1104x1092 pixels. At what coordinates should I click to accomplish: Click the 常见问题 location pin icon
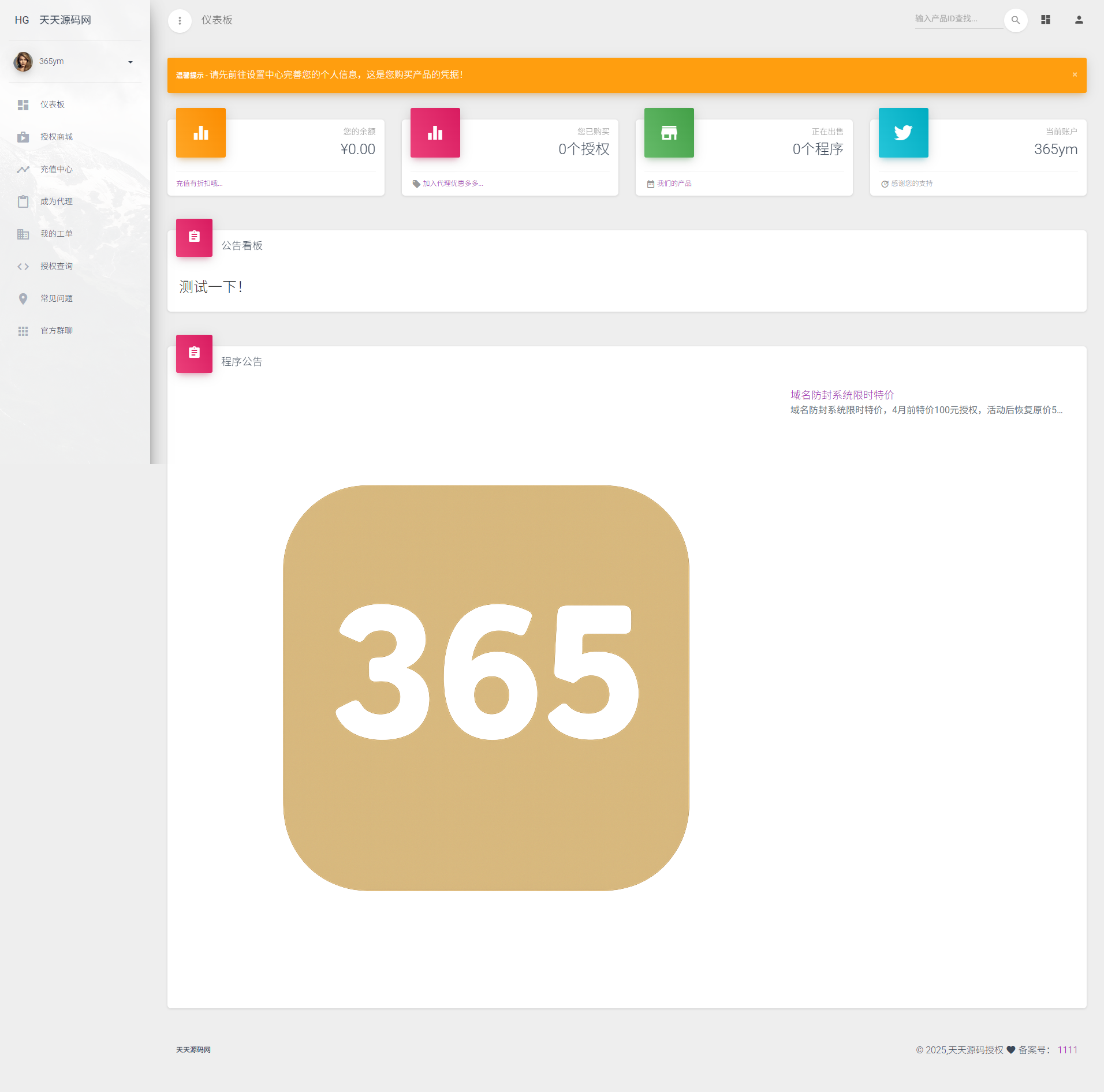[23, 298]
